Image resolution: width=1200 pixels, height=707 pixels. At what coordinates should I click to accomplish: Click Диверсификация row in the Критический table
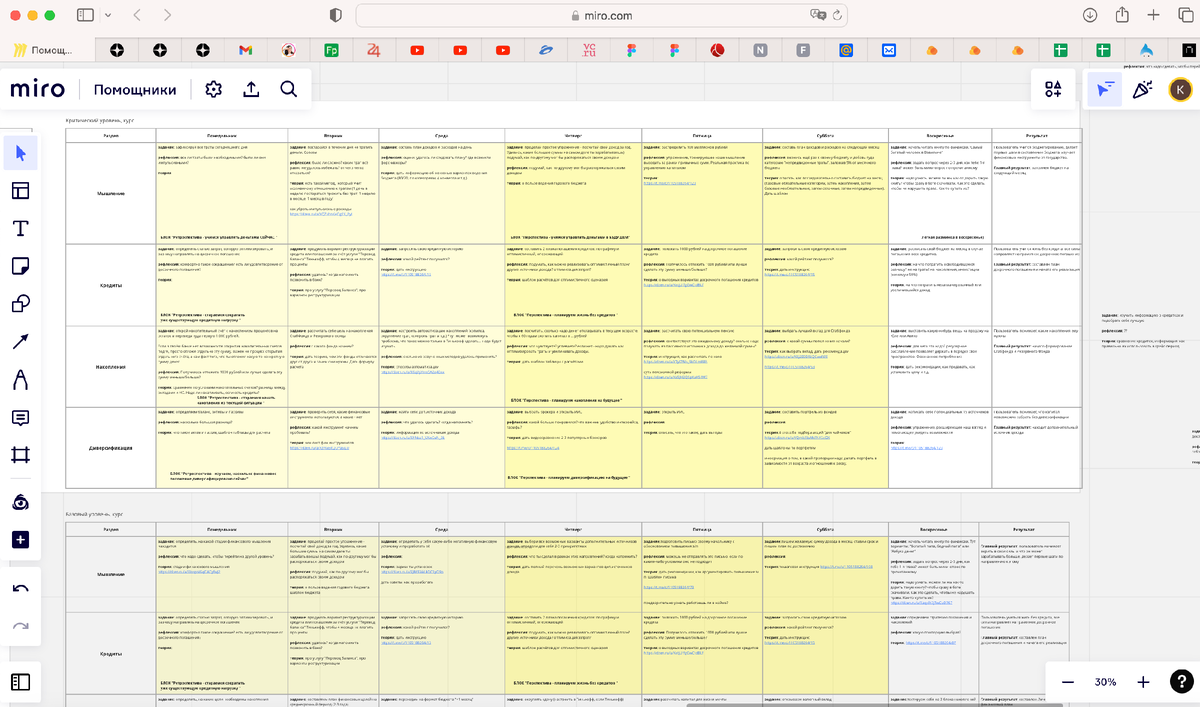(x=111, y=446)
